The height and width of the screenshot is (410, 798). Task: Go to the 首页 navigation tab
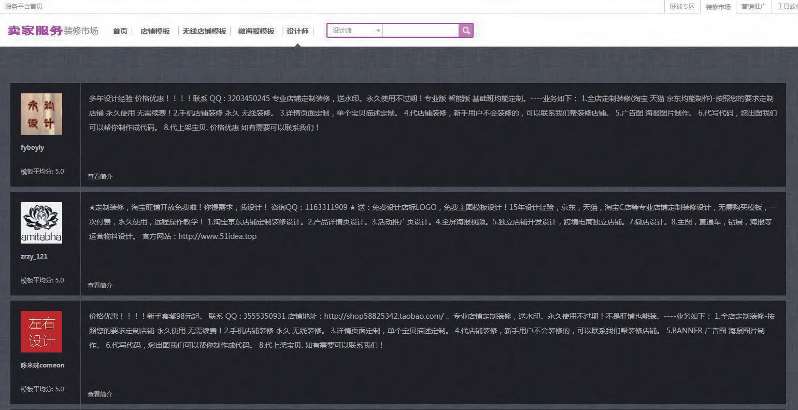[x=120, y=31]
